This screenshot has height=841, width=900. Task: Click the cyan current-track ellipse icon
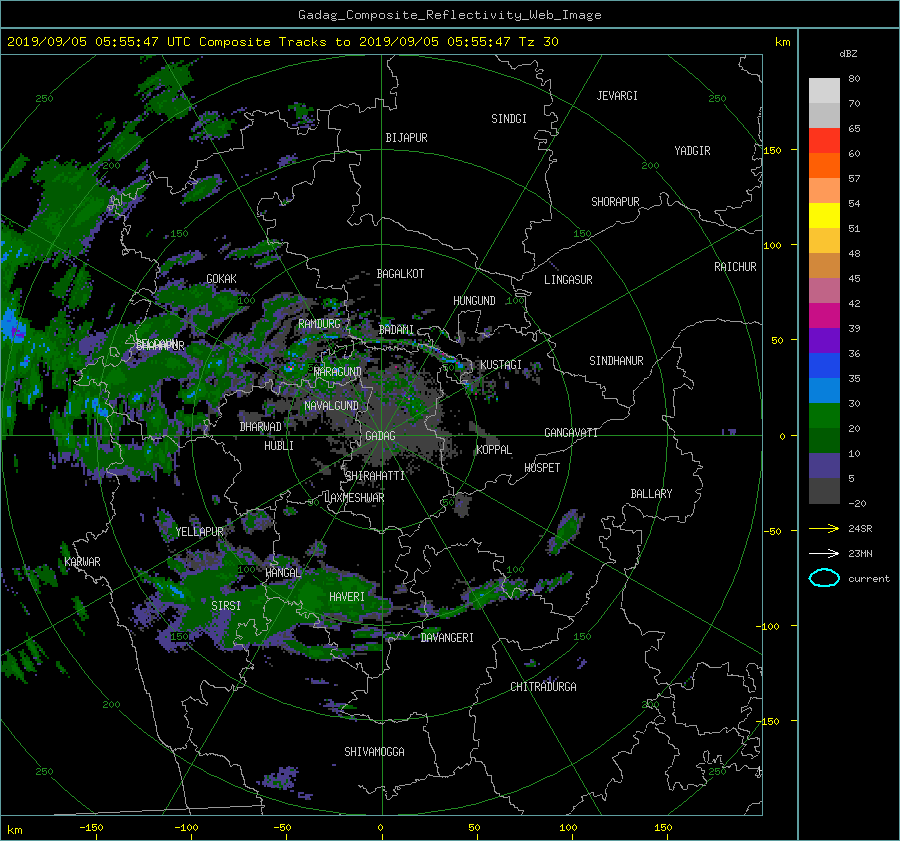pyautogui.click(x=824, y=578)
